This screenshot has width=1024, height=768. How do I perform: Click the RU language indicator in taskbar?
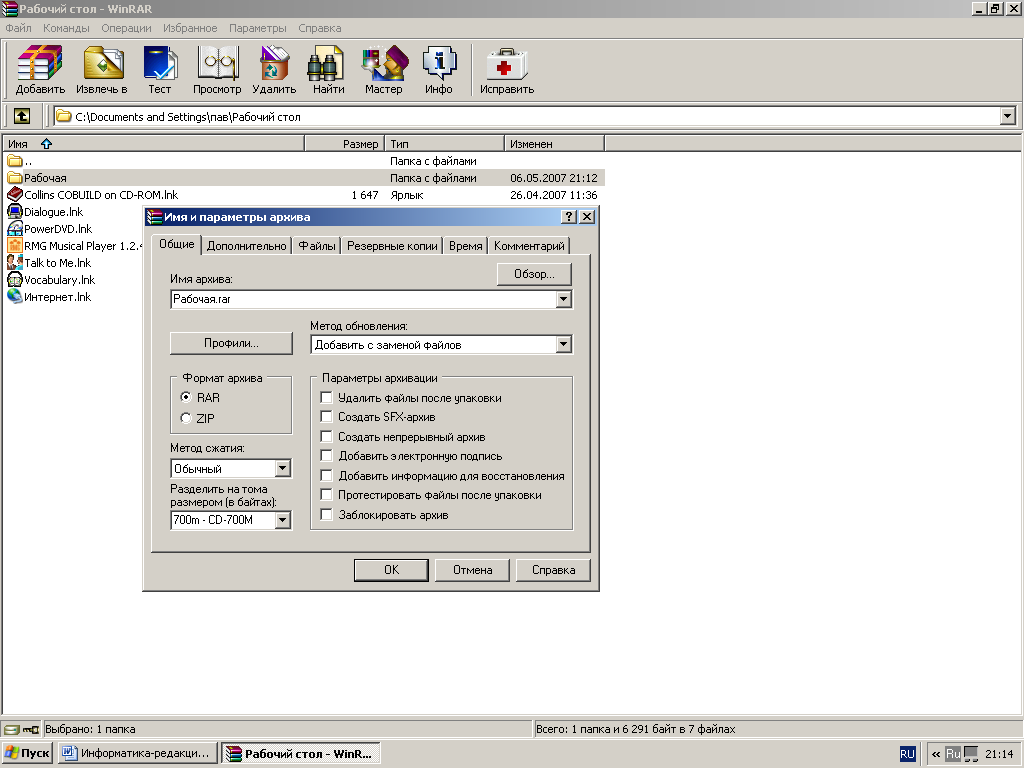(907, 754)
